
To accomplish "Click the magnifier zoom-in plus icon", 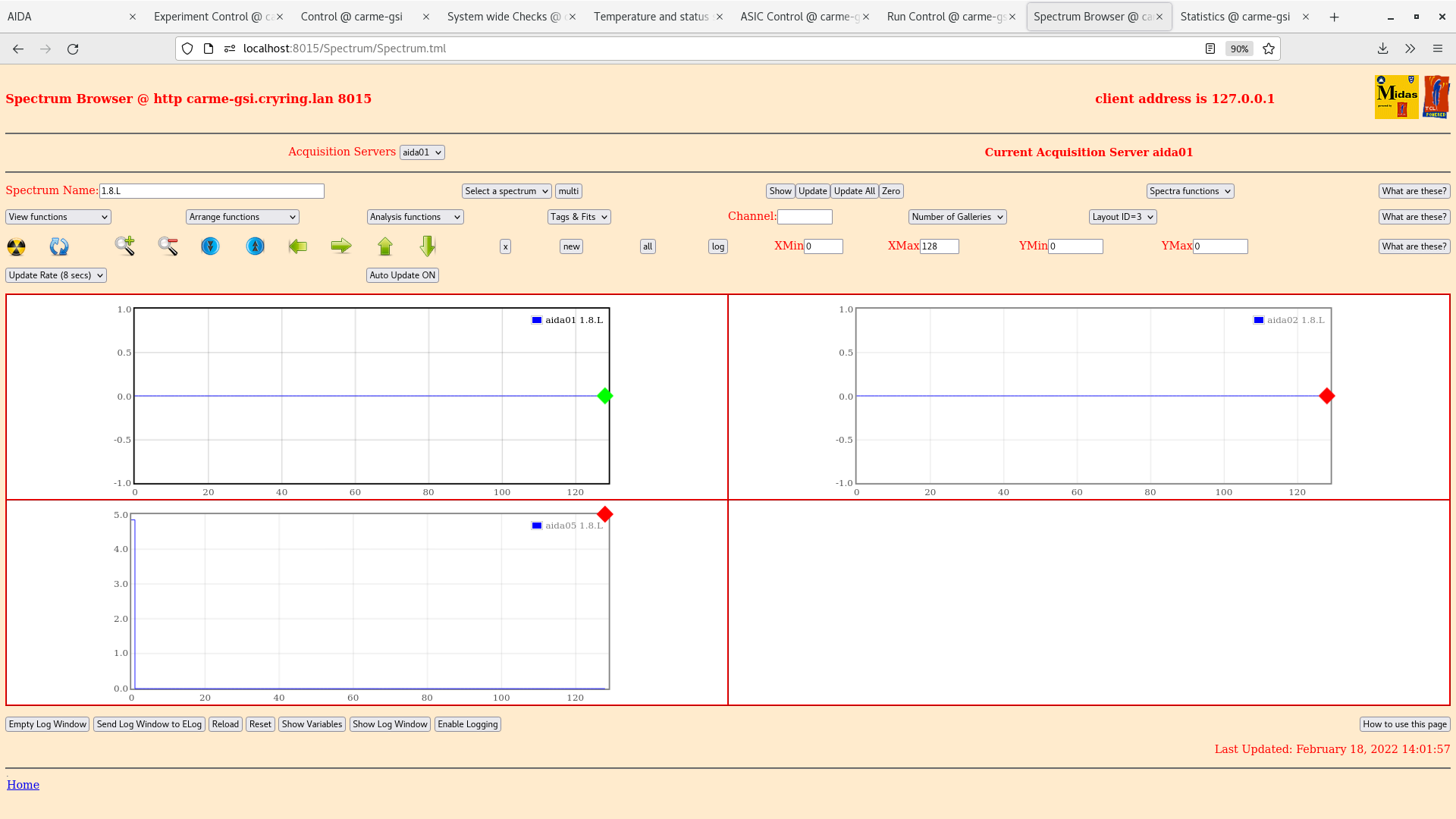I will (x=125, y=246).
